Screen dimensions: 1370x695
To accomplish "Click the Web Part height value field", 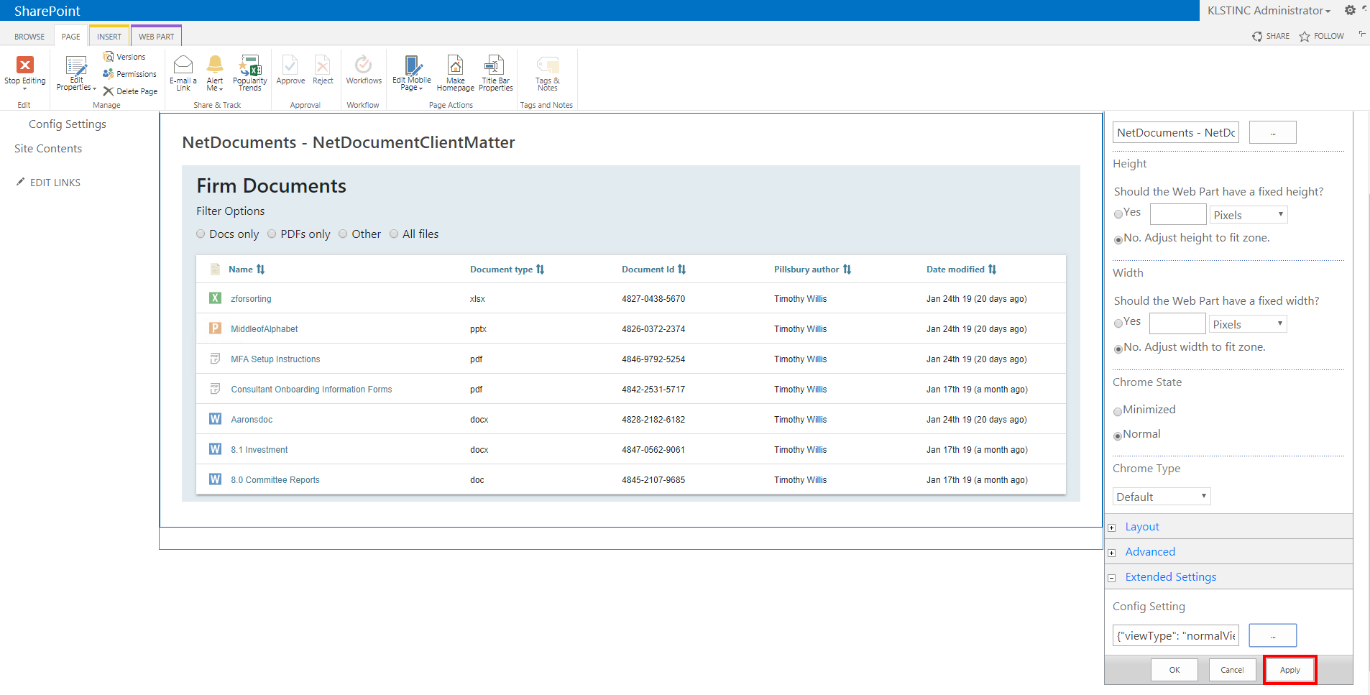I will [1178, 214].
